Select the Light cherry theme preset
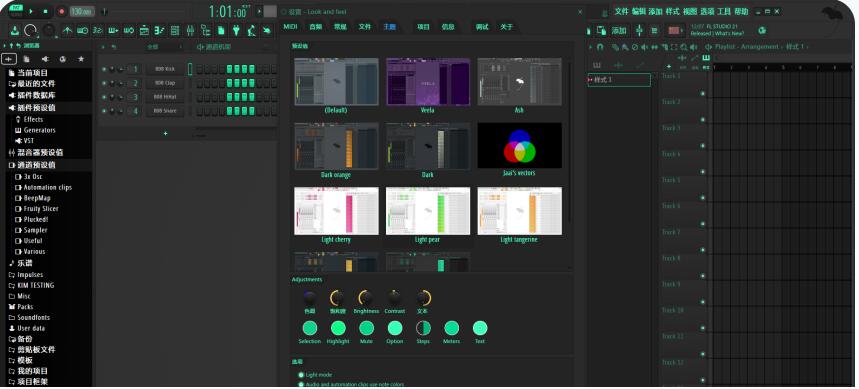This screenshot has width=859, height=389. (x=336, y=211)
